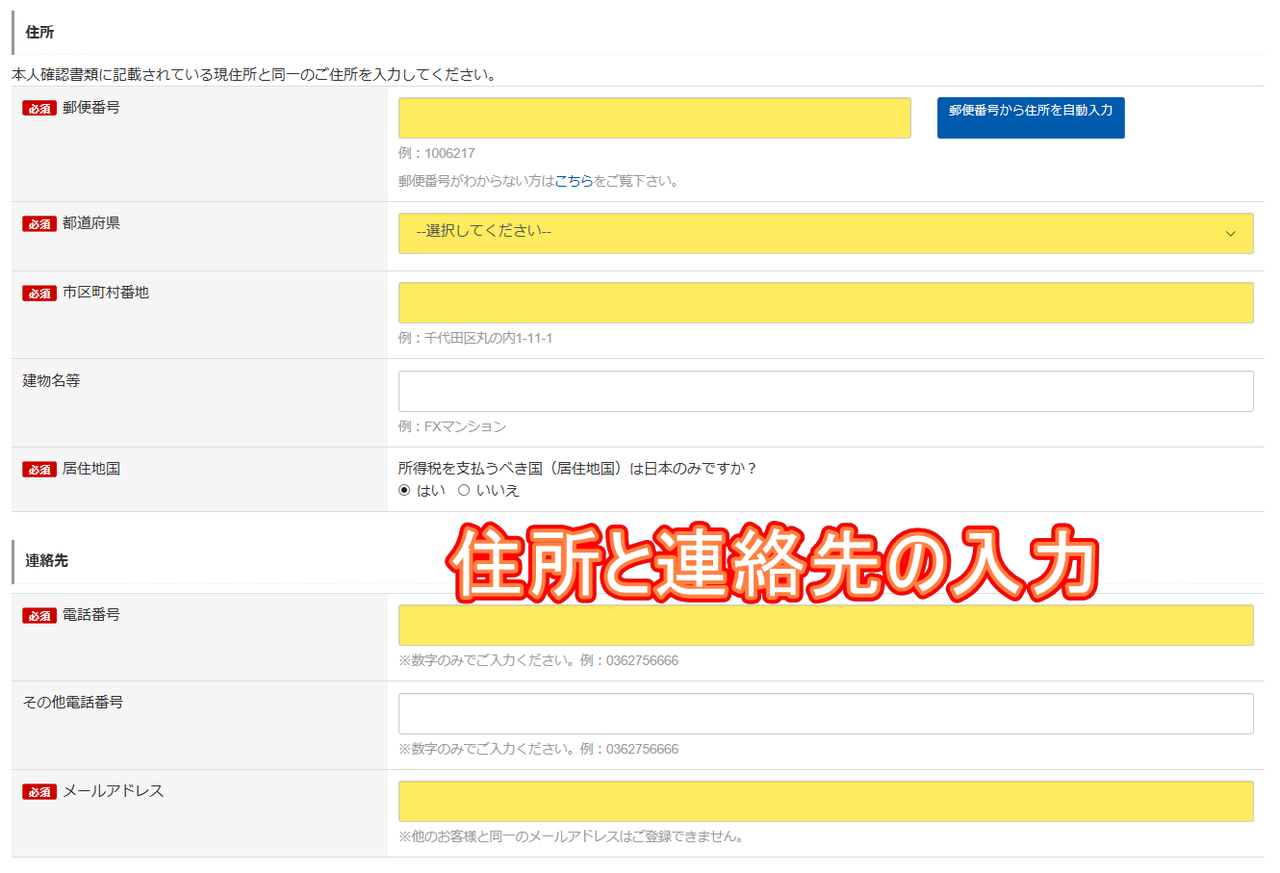Open the 都道府県 prefecture dropdown

[x=825, y=233]
